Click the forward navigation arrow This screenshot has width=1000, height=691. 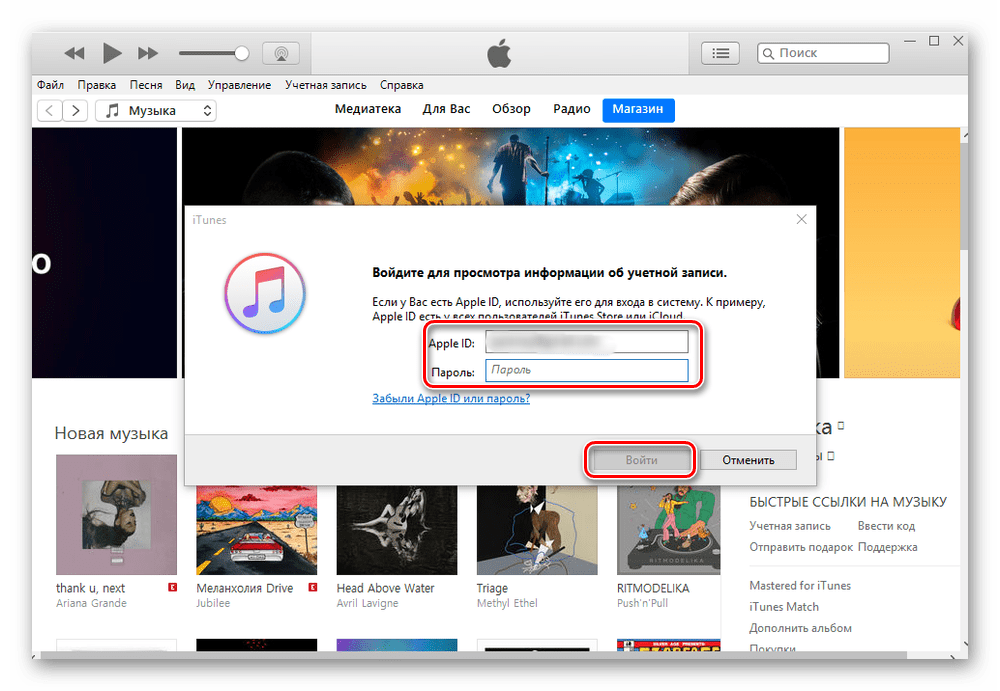76,110
